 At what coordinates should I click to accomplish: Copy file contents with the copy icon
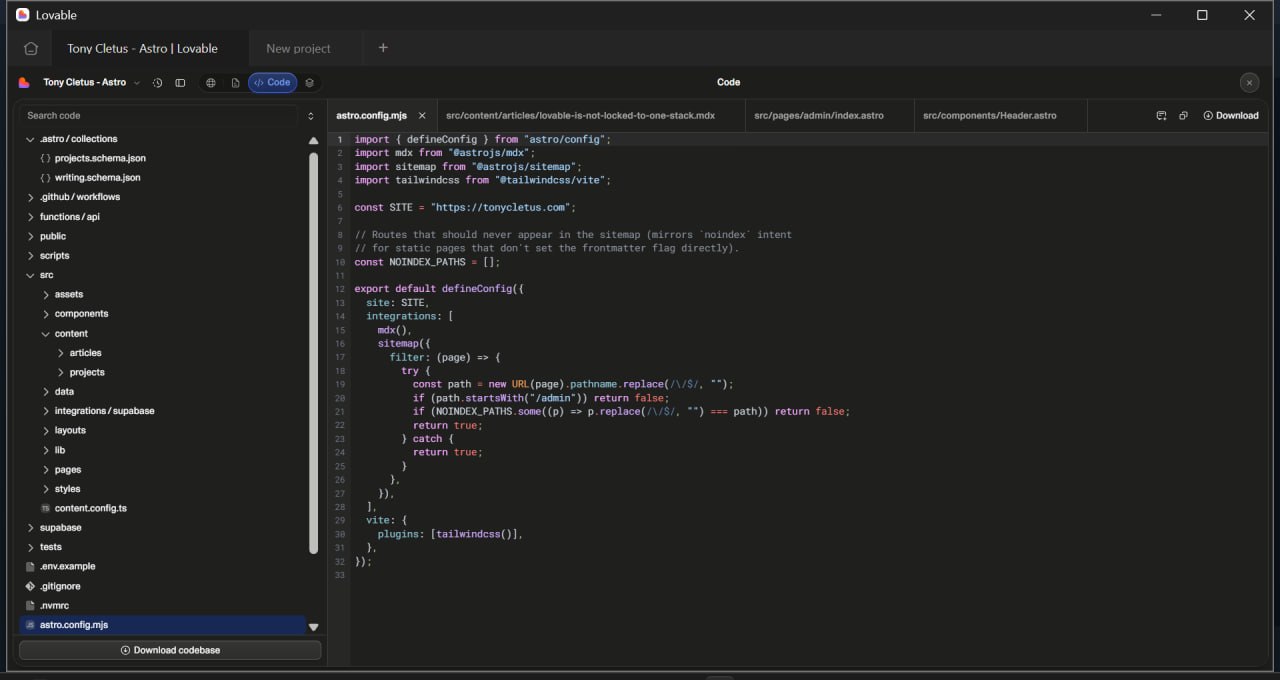(1183, 115)
